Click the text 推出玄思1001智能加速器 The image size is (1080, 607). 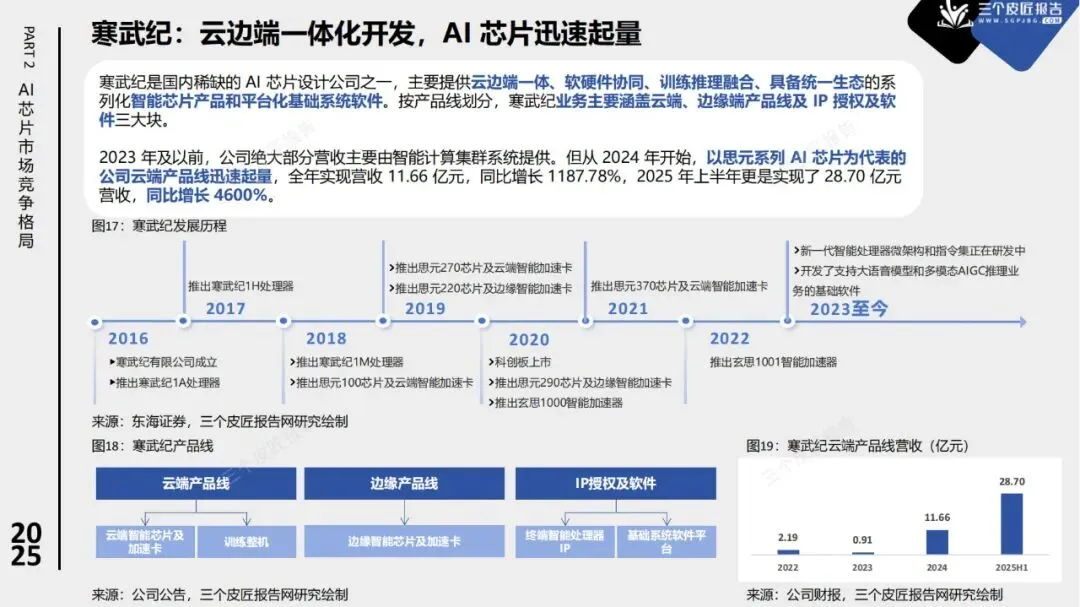pos(773,362)
